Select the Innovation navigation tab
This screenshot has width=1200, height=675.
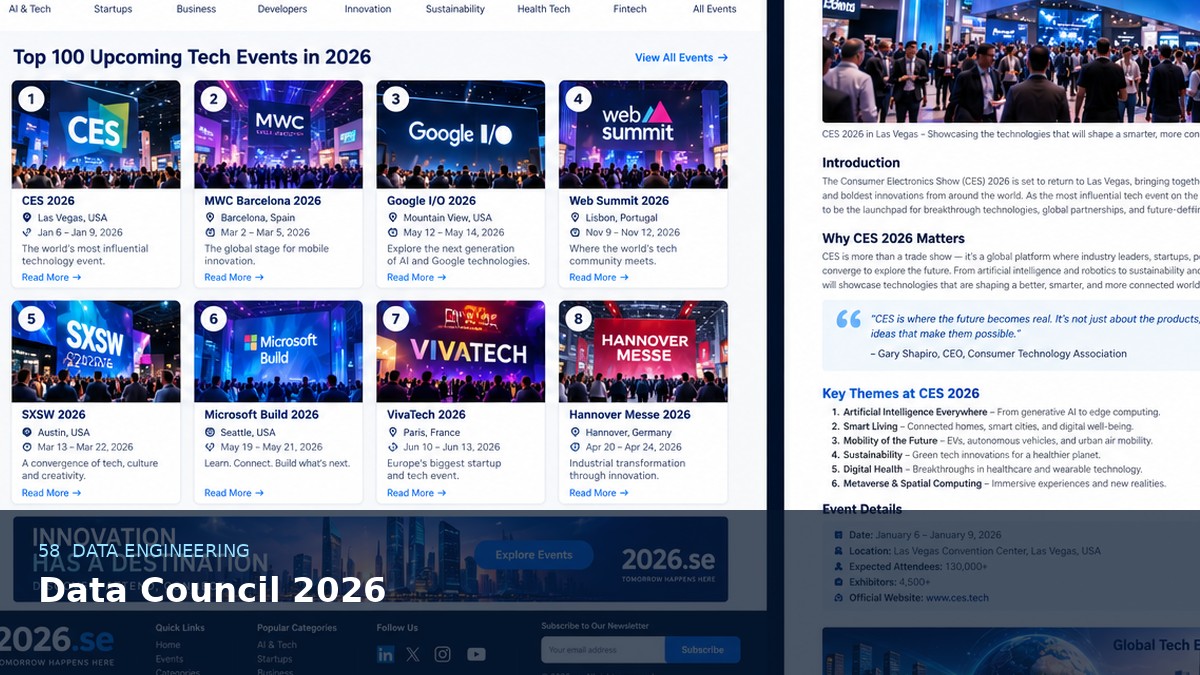point(368,9)
